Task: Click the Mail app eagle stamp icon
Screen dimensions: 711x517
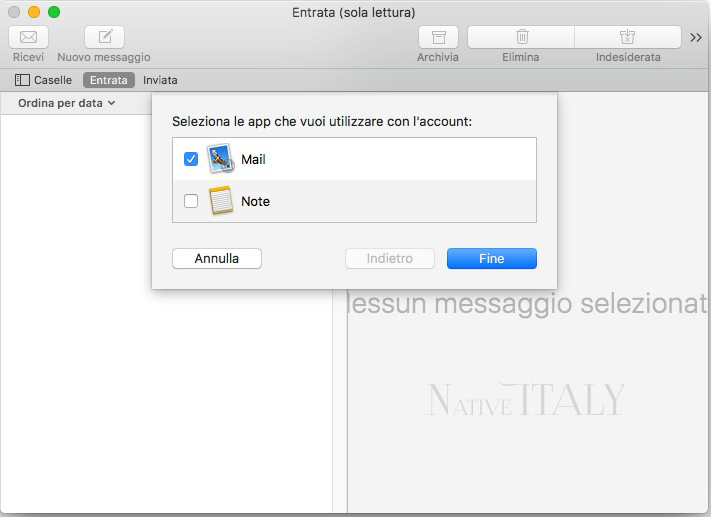Action: [220, 159]
